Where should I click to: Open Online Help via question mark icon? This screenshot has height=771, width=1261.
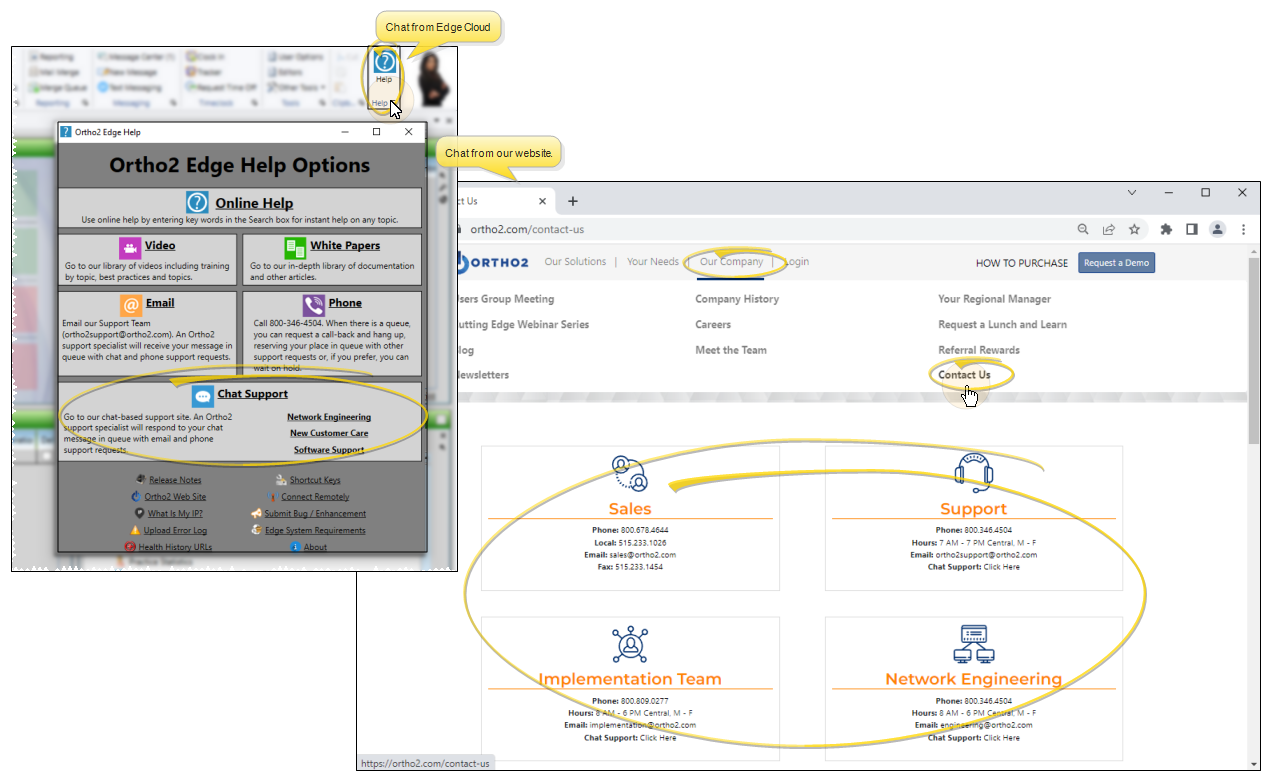pyautogui.click(x=197, y=202)
